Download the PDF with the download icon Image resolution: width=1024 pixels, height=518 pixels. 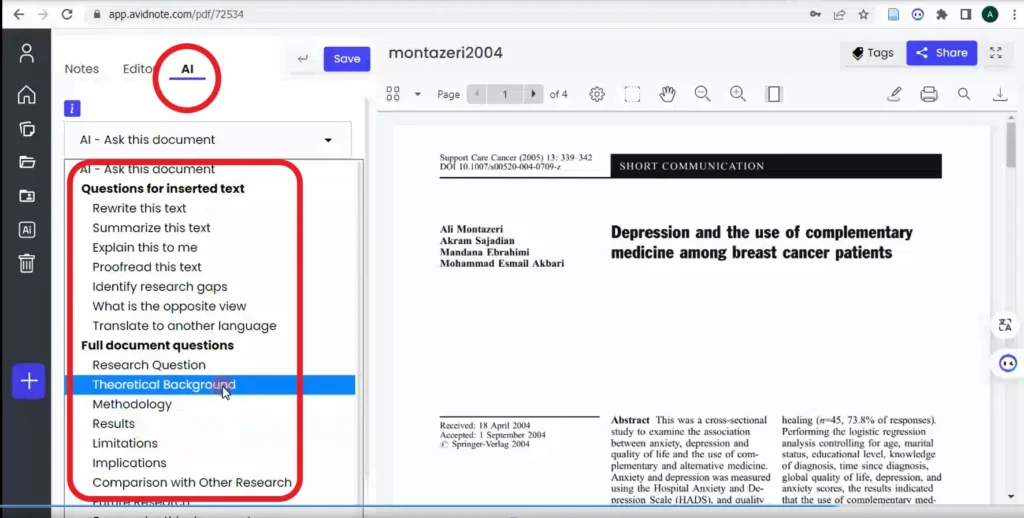[1000, 94]
